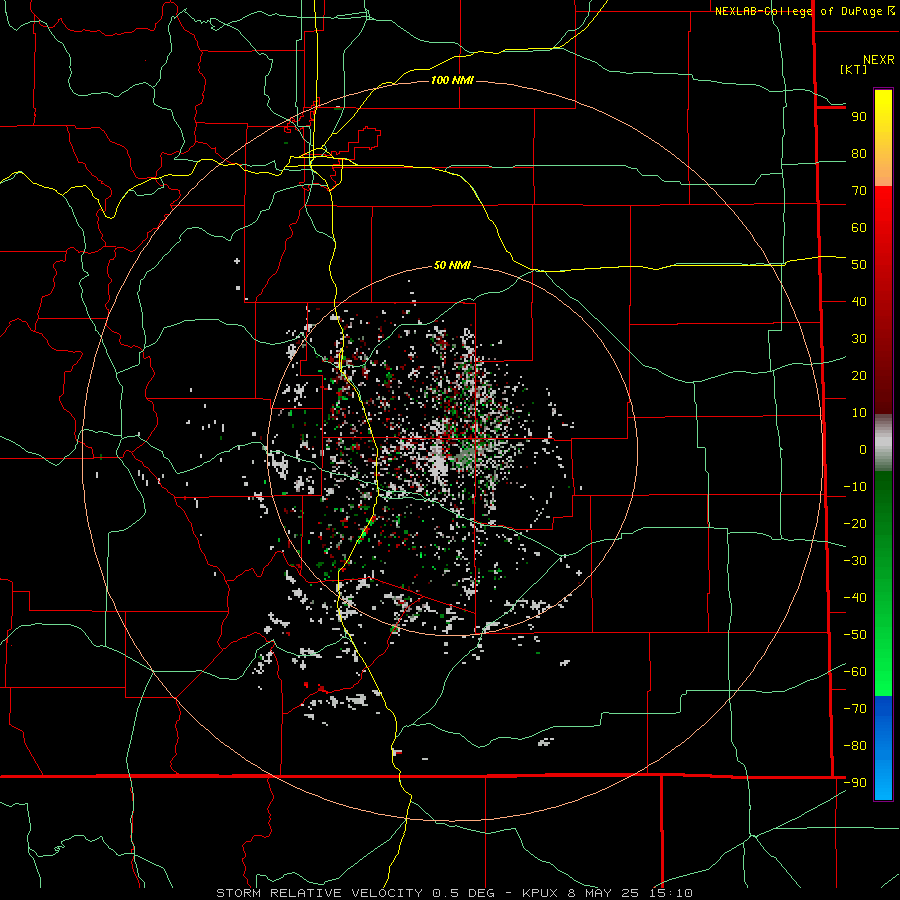Click the 70 value on velocity scale

pyautogui.click(x=859, y=191)
